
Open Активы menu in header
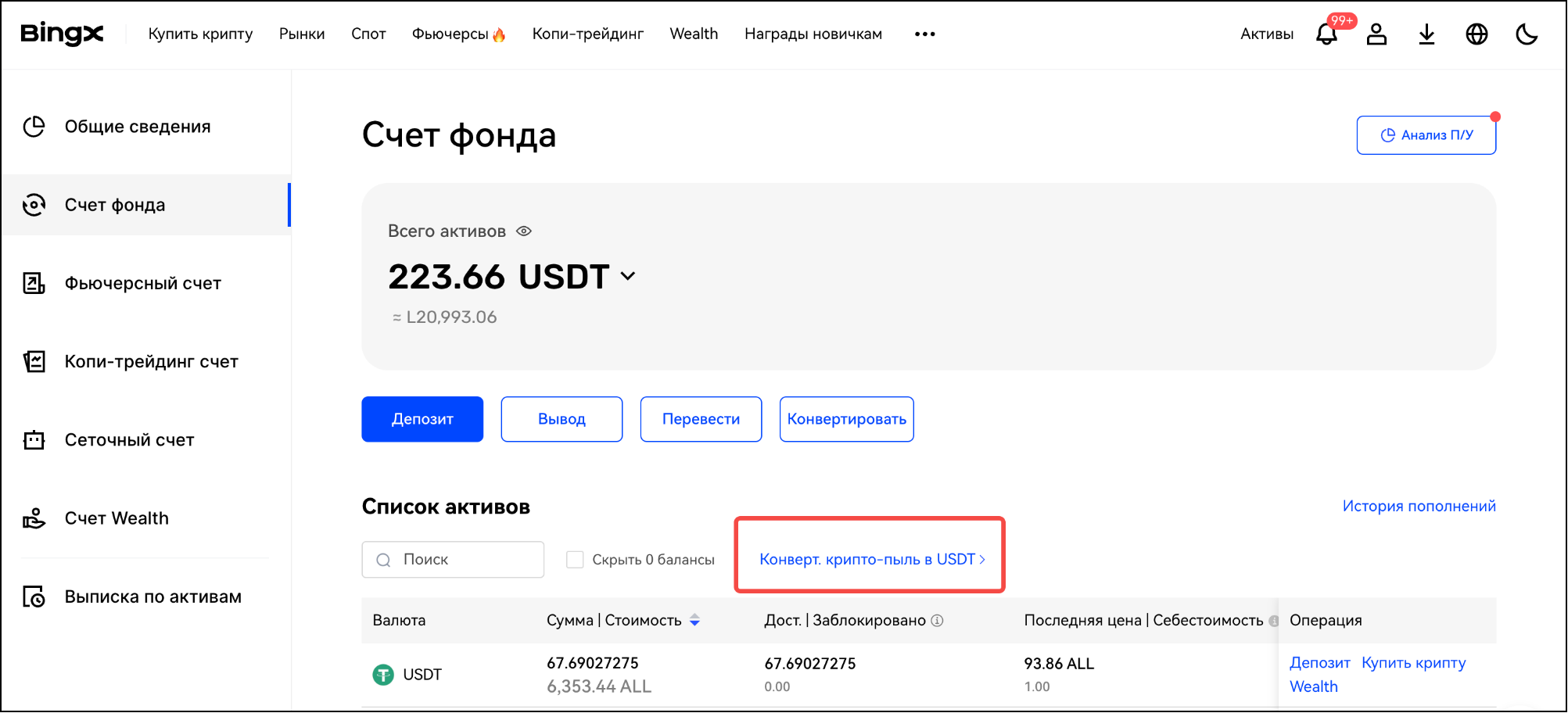[x=1267, y=34]
